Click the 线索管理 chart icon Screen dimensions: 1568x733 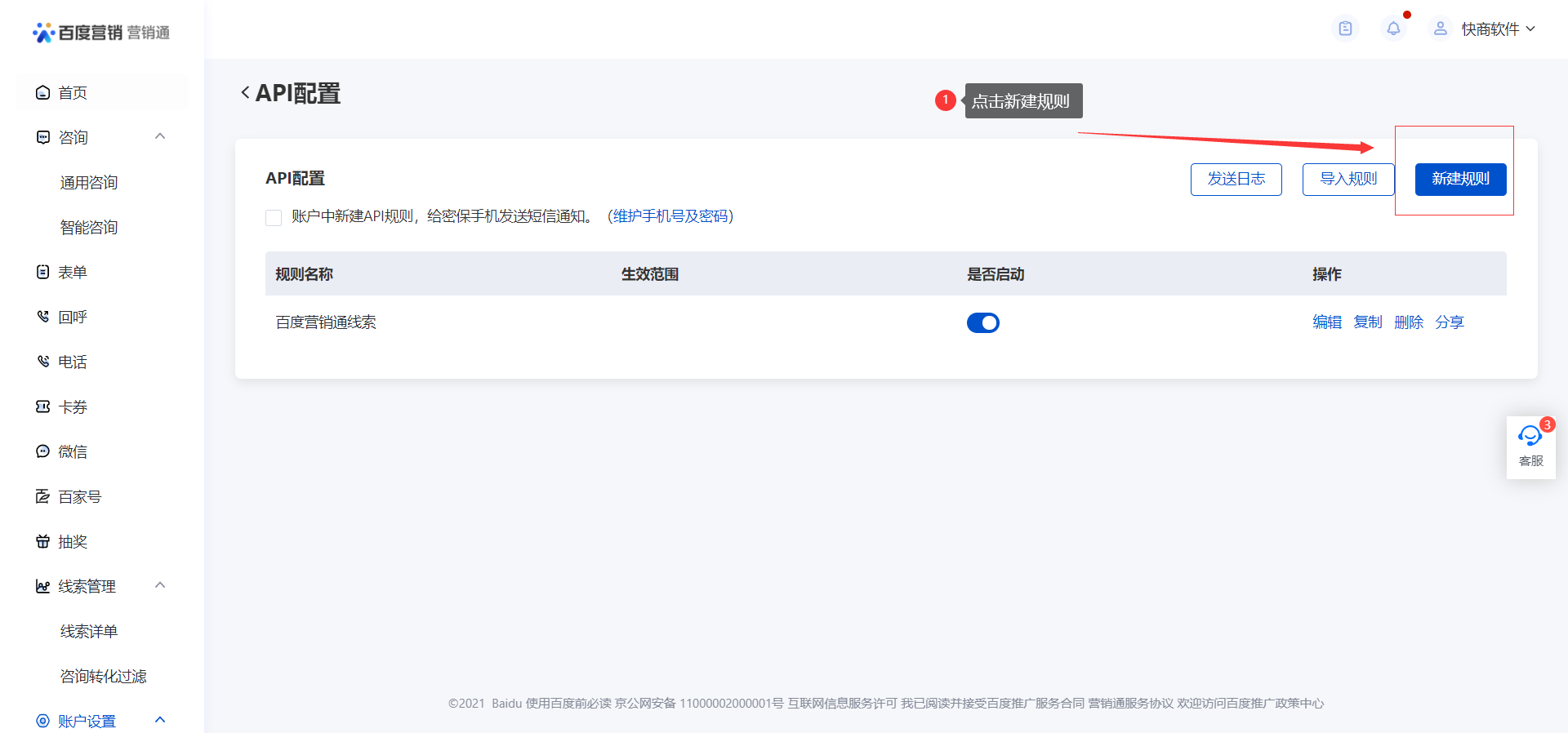(42, 586)
